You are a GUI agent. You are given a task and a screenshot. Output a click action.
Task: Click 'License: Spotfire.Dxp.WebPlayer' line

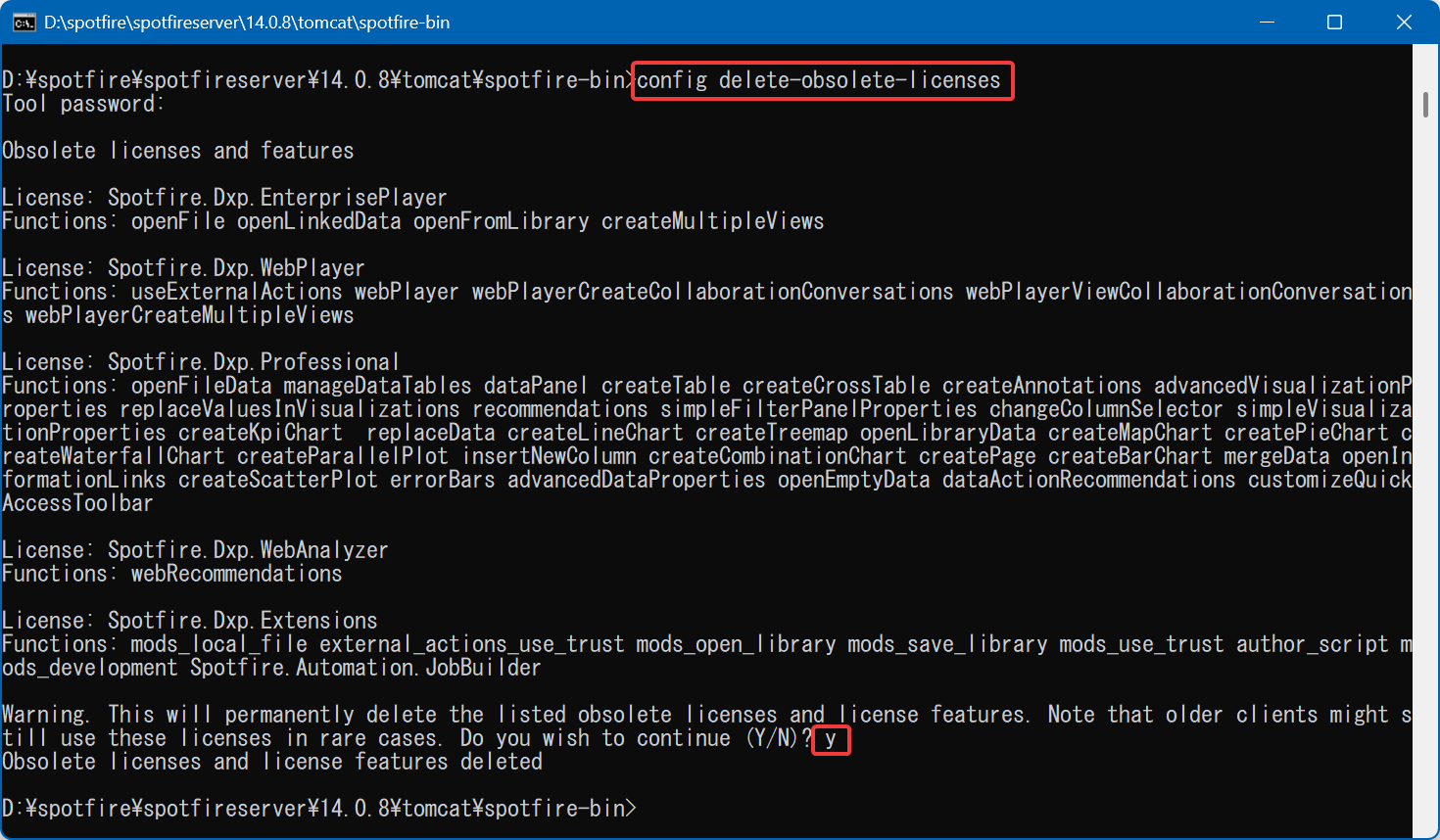pos(183,268)
